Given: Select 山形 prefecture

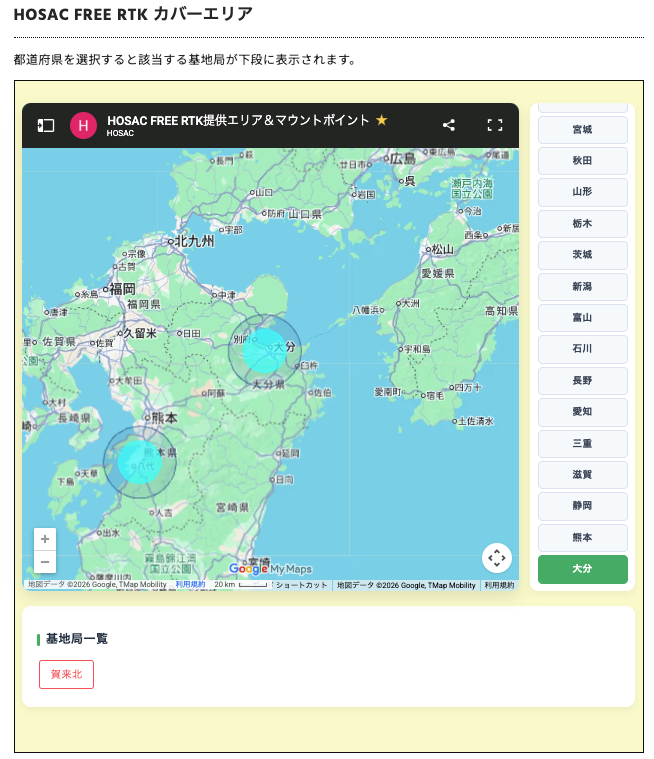Looking at the screenshot, I should [583, 192].
